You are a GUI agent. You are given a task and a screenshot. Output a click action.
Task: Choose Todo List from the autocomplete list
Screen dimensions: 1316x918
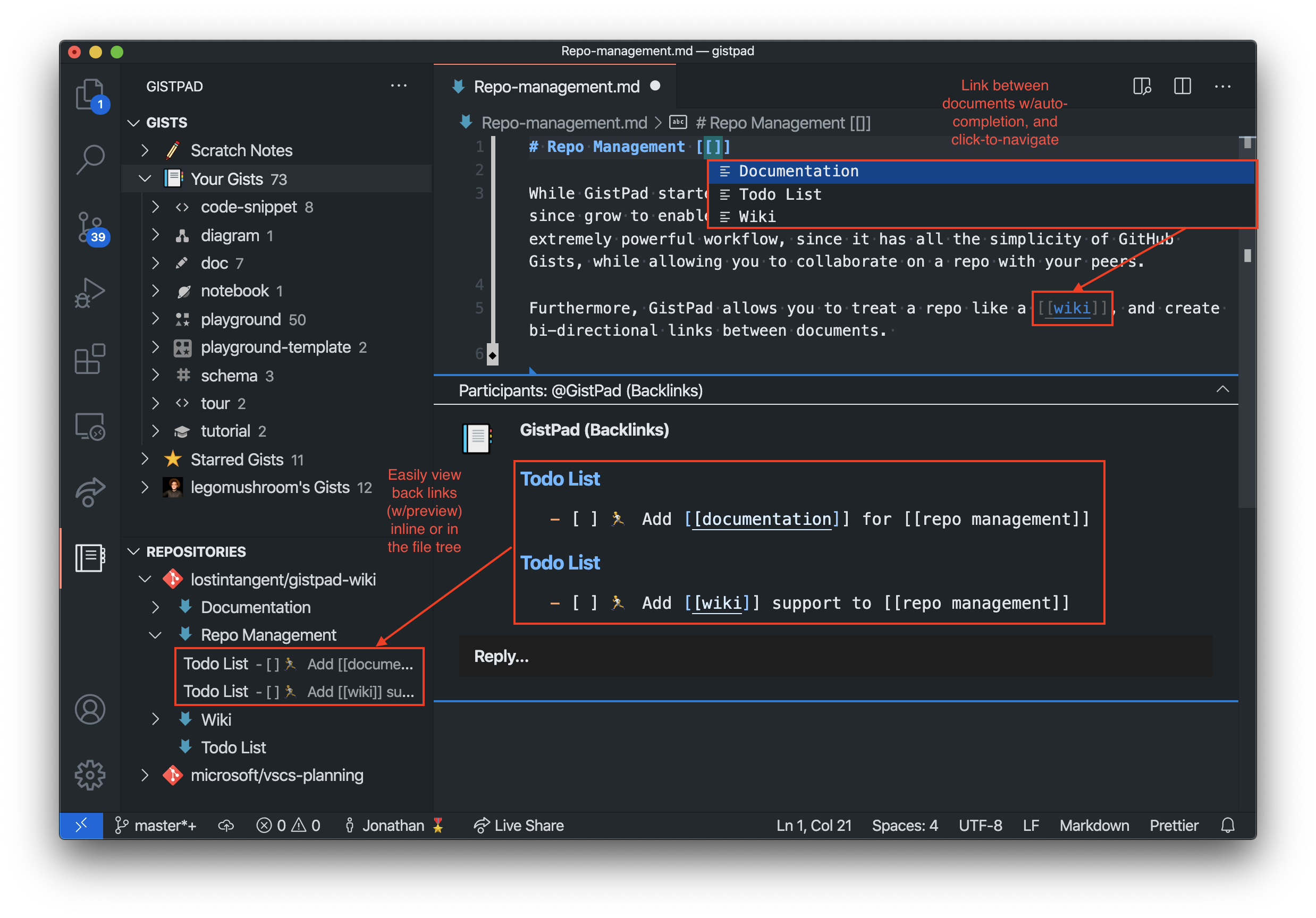981,194
